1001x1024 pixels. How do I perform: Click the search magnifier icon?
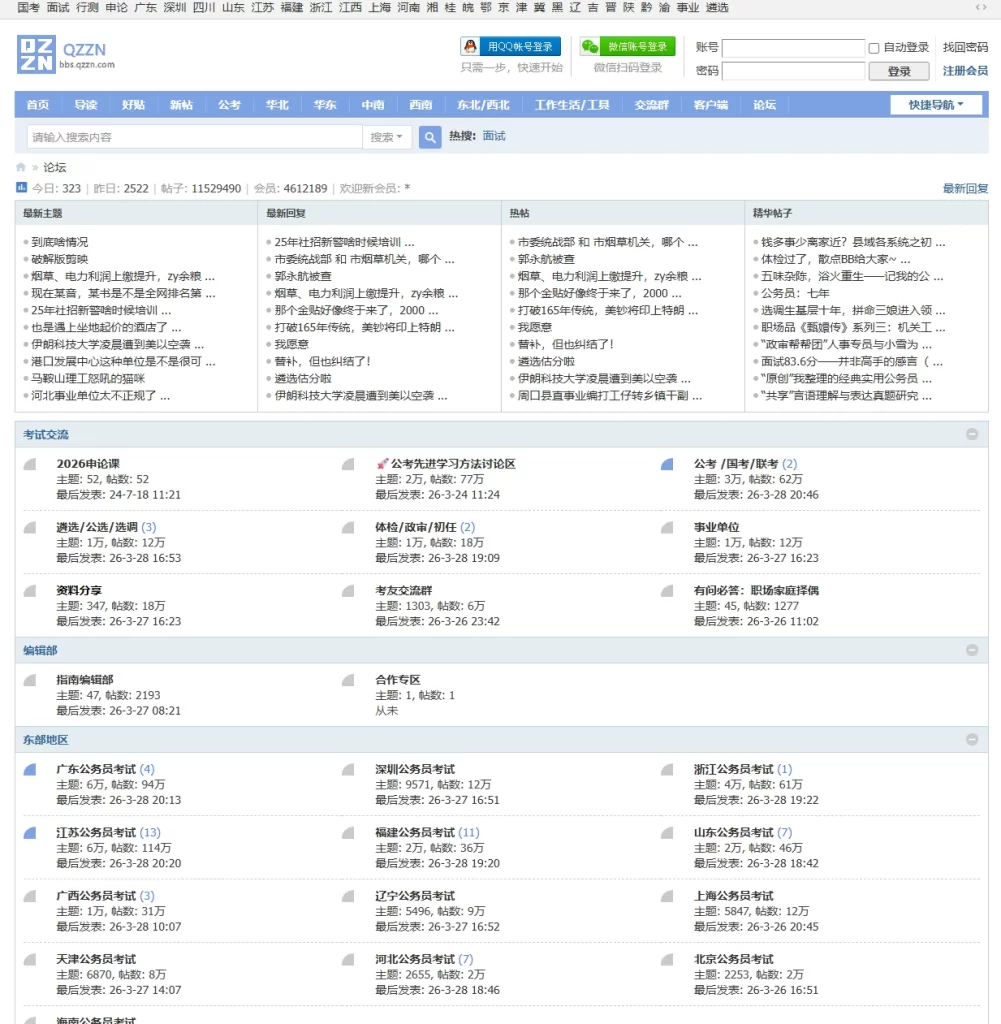point(429,136)
